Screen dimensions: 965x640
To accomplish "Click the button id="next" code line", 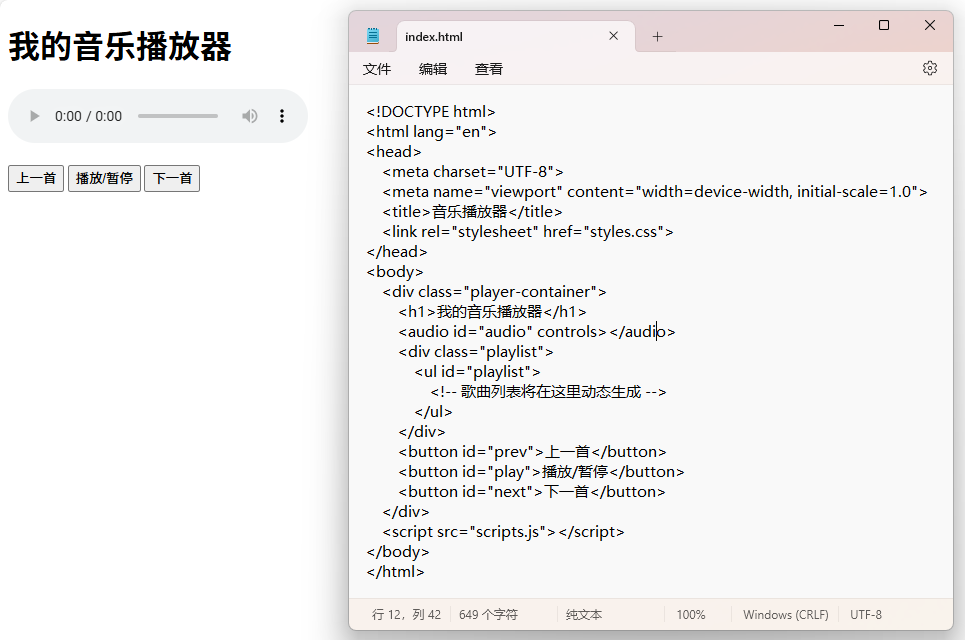I will 532,492.
